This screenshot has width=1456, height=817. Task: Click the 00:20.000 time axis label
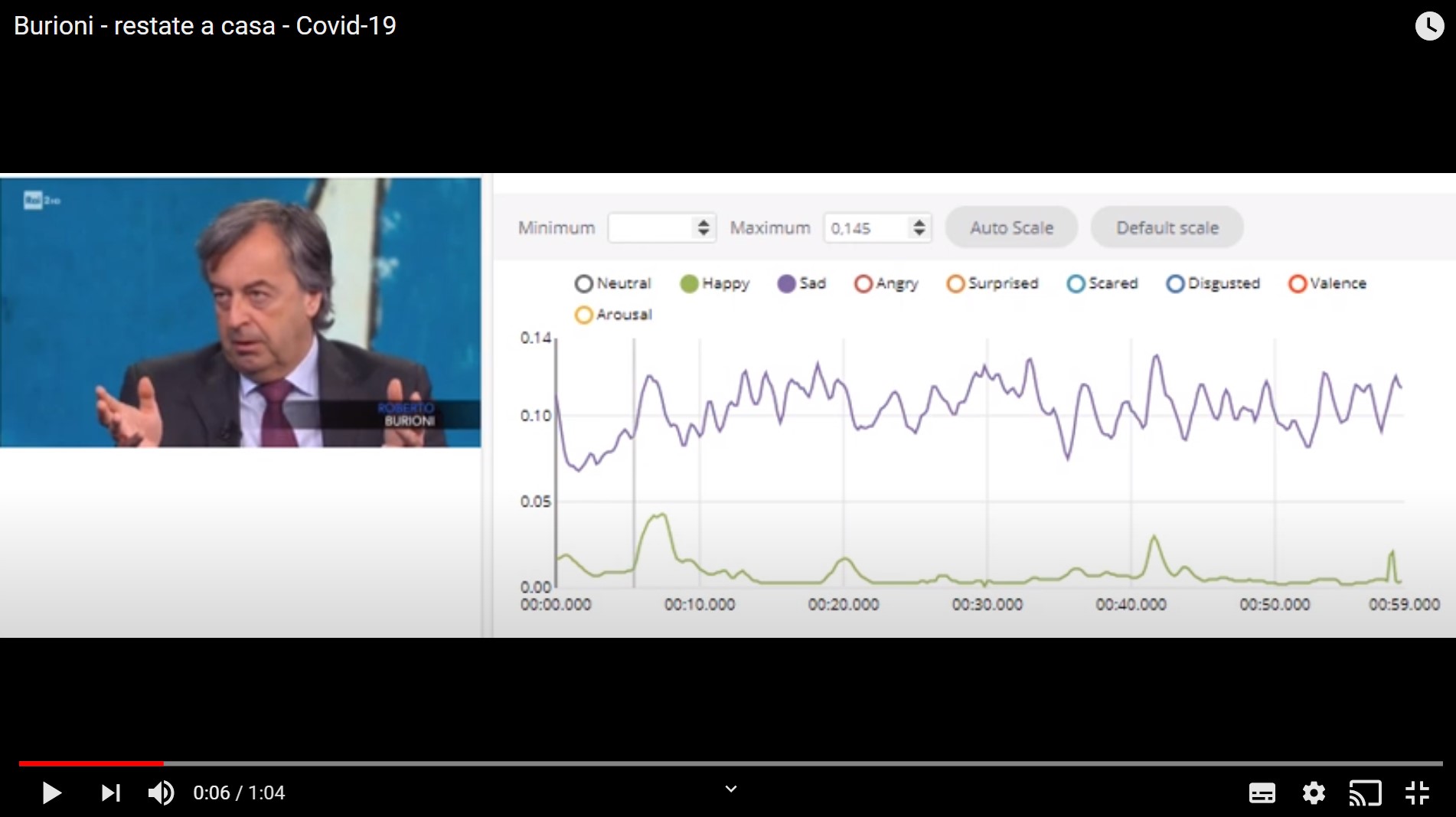pyautogui.click(x=844, y=604)
